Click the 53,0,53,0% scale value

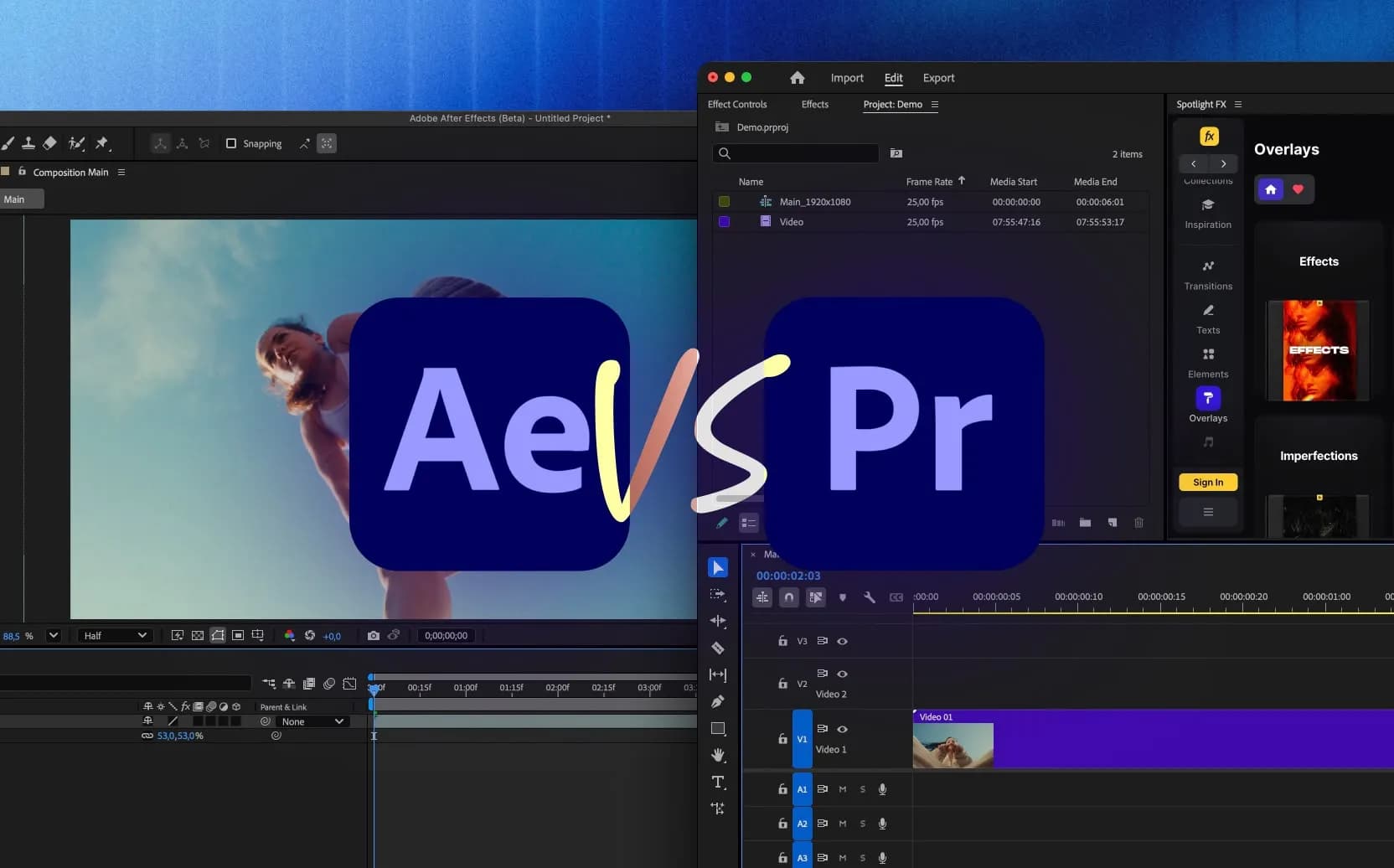tap(180, 736)
